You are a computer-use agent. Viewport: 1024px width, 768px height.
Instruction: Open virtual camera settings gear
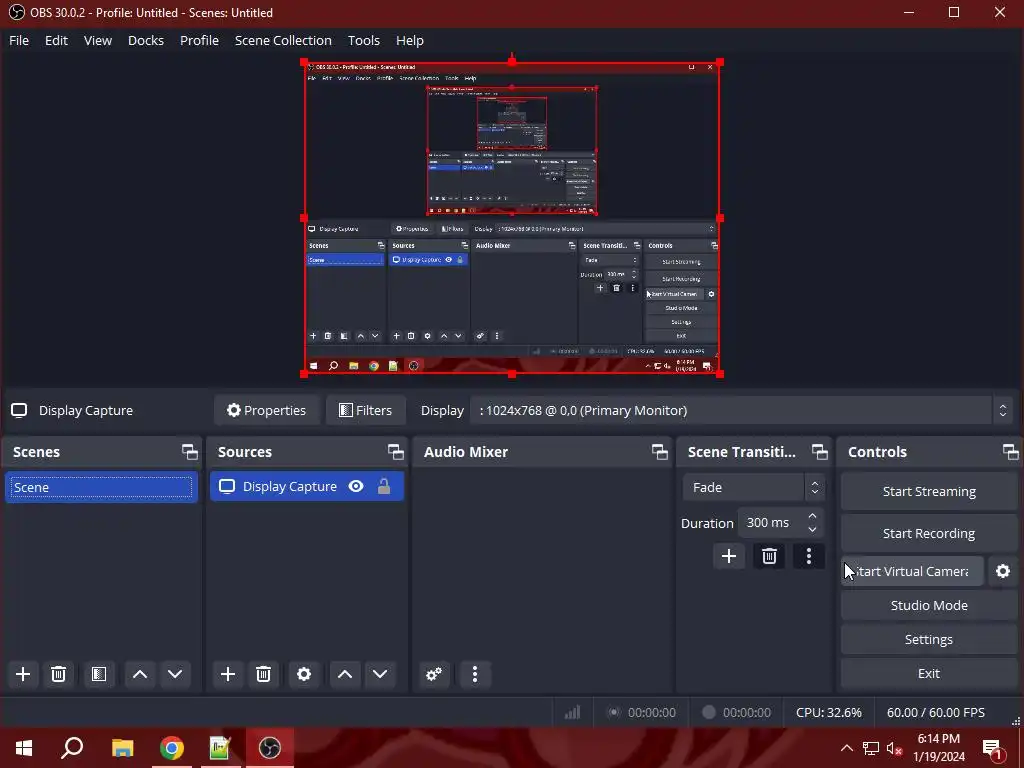coord(1002,571)
